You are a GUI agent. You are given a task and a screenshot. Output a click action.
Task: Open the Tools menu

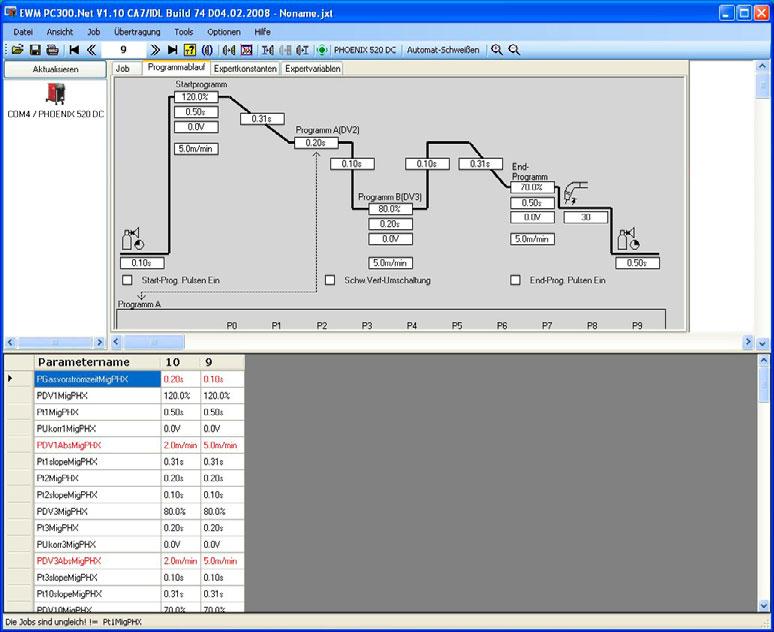(x=184, y=32)
